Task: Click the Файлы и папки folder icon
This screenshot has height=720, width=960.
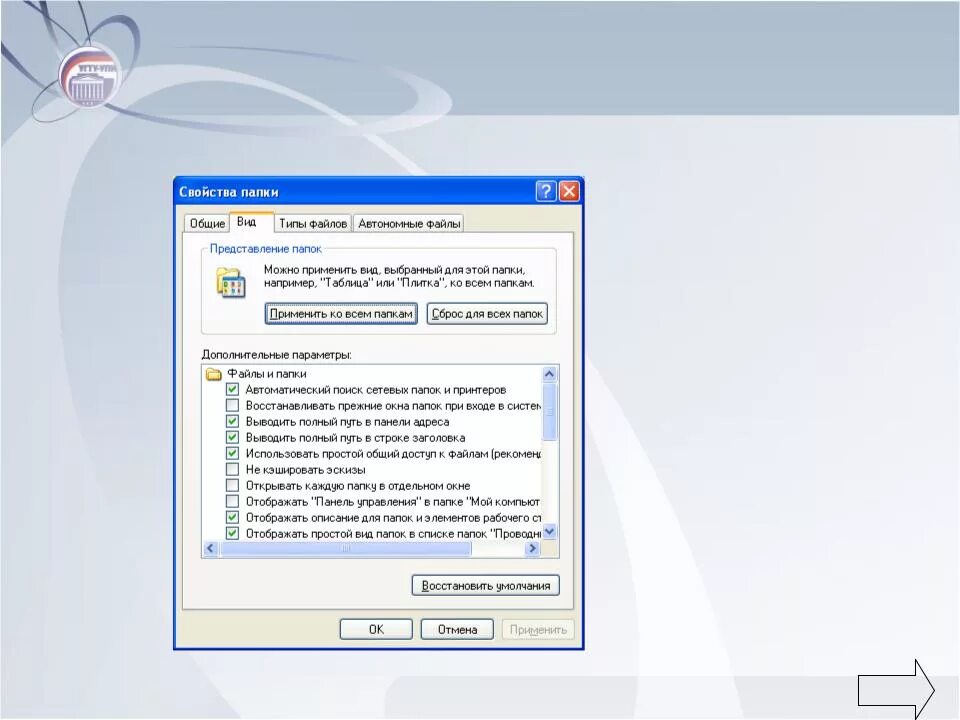Action: point(214,373)
